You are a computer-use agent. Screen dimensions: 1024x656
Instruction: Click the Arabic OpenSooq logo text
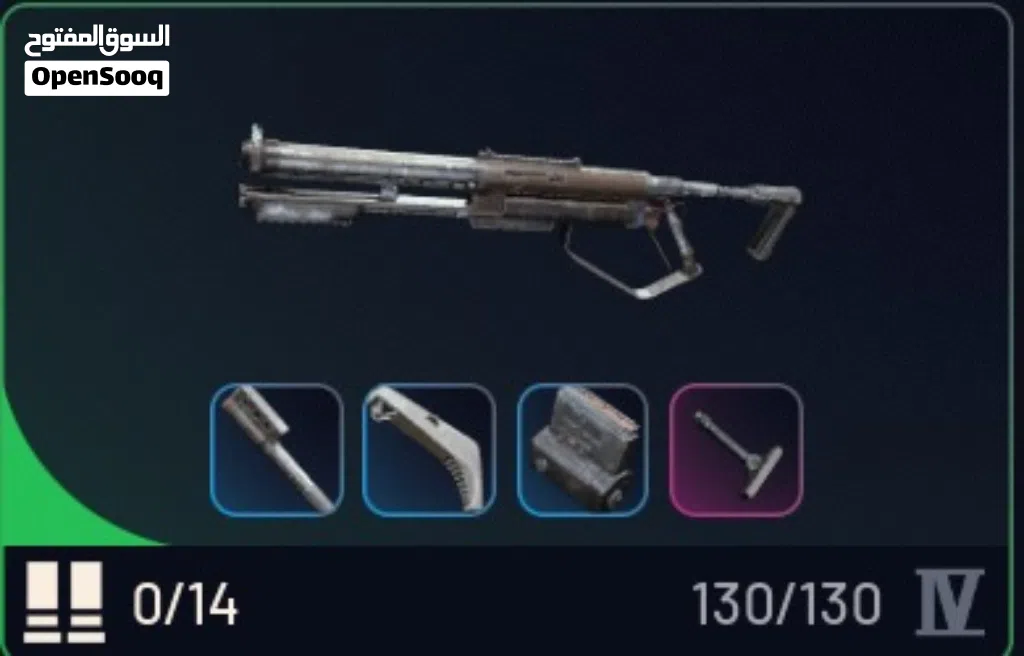(x=97, y=41)
